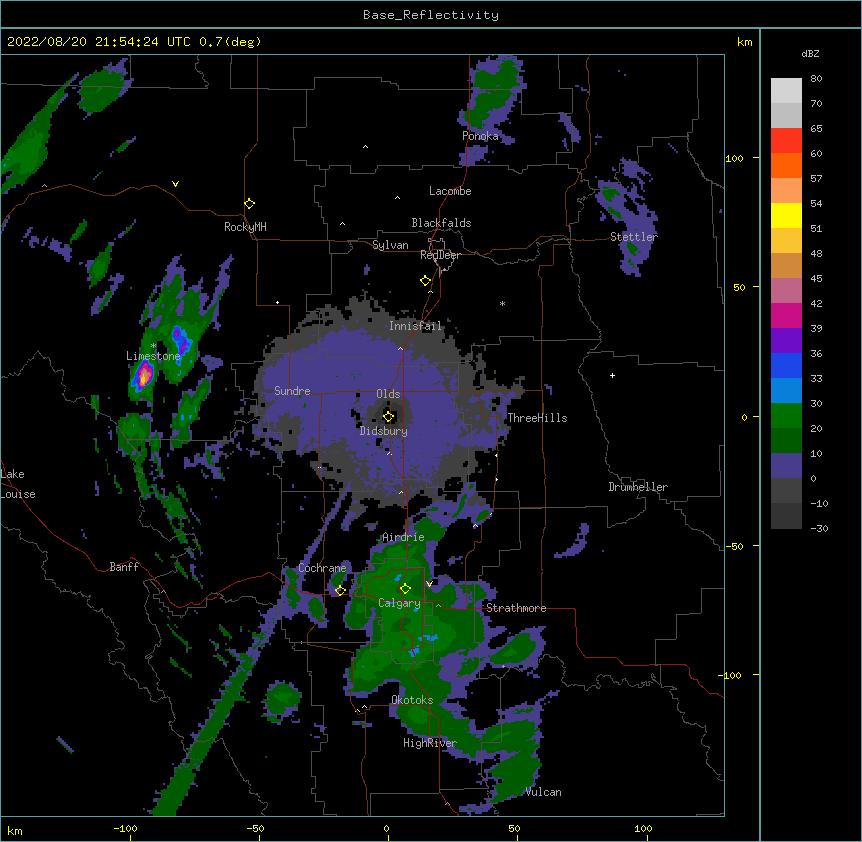
Task: Select the light gray 70–80 dBZ legend swatch
Action: tap(786, 91)
